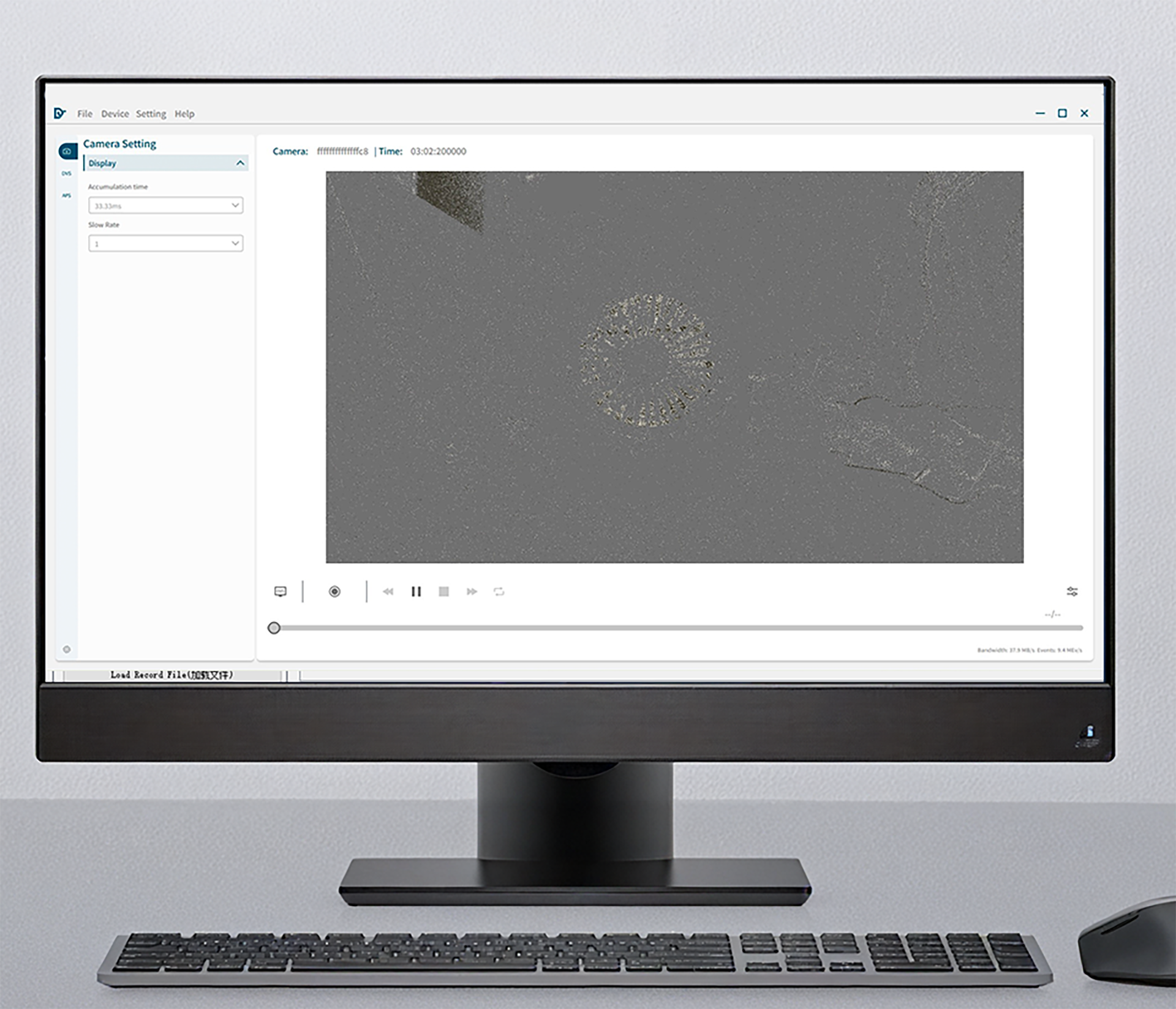Image resolution: width=1176 pixels, height=1009 pixels.
Task: Toggle the loop playback icon
Action: [499, 591]
